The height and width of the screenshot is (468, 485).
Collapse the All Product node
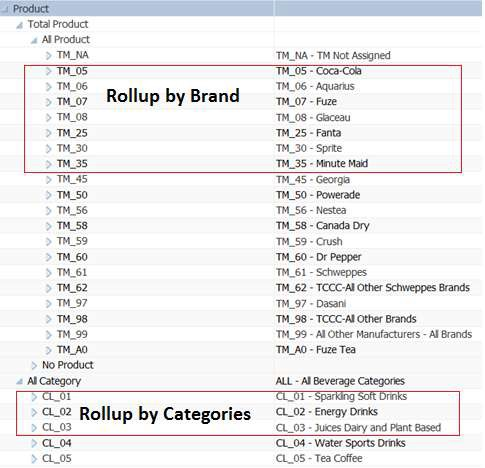[x=34, y=41]
